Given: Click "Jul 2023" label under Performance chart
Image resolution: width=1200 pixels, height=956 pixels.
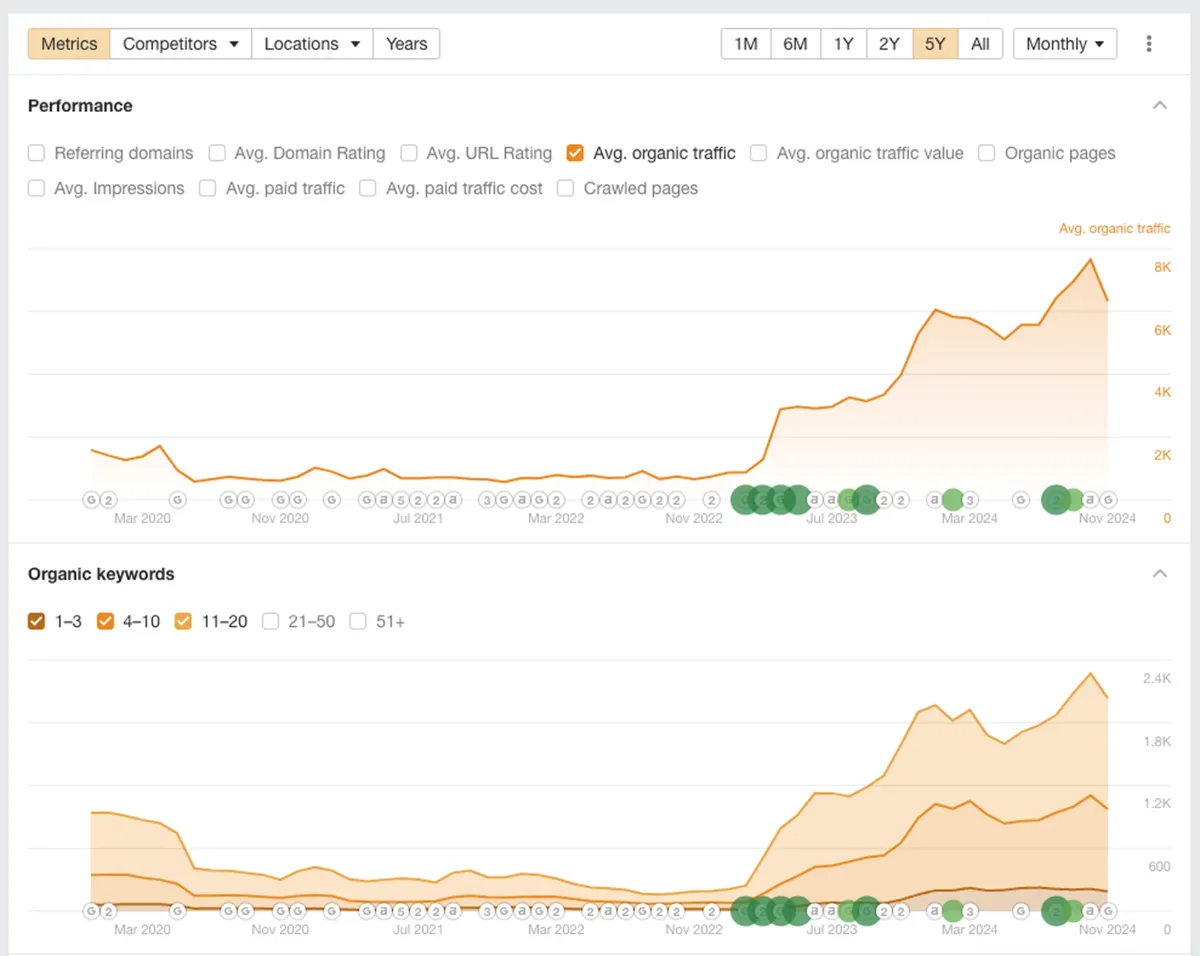Looking at the screenshot, I should pyautogui.click(x=831, y=518).
